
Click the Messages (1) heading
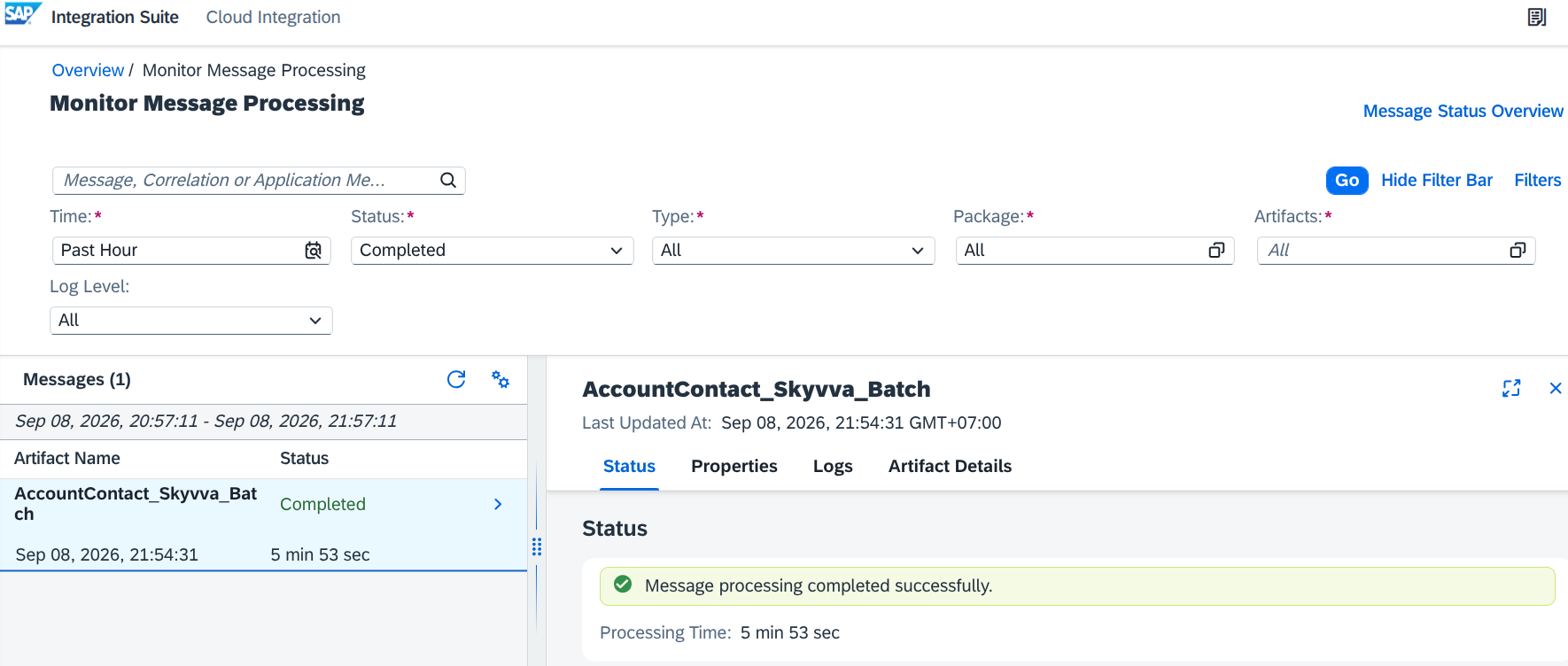pos(77,379)
